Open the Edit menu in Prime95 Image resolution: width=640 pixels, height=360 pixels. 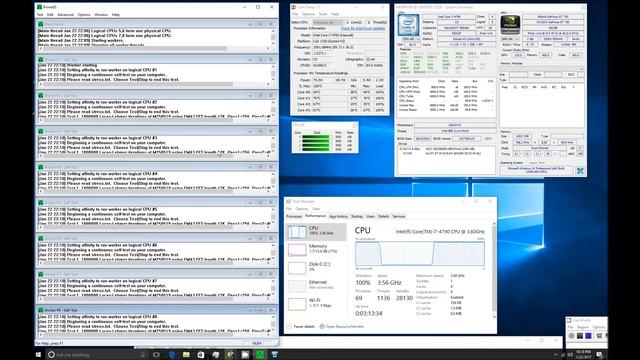pyautogui.click(x=50, y=15)
